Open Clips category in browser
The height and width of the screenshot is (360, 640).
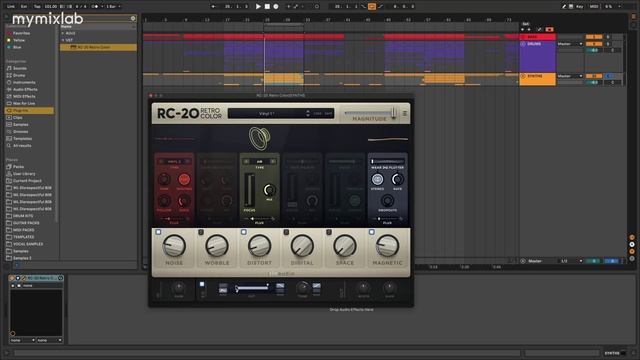tap(18, 118)
